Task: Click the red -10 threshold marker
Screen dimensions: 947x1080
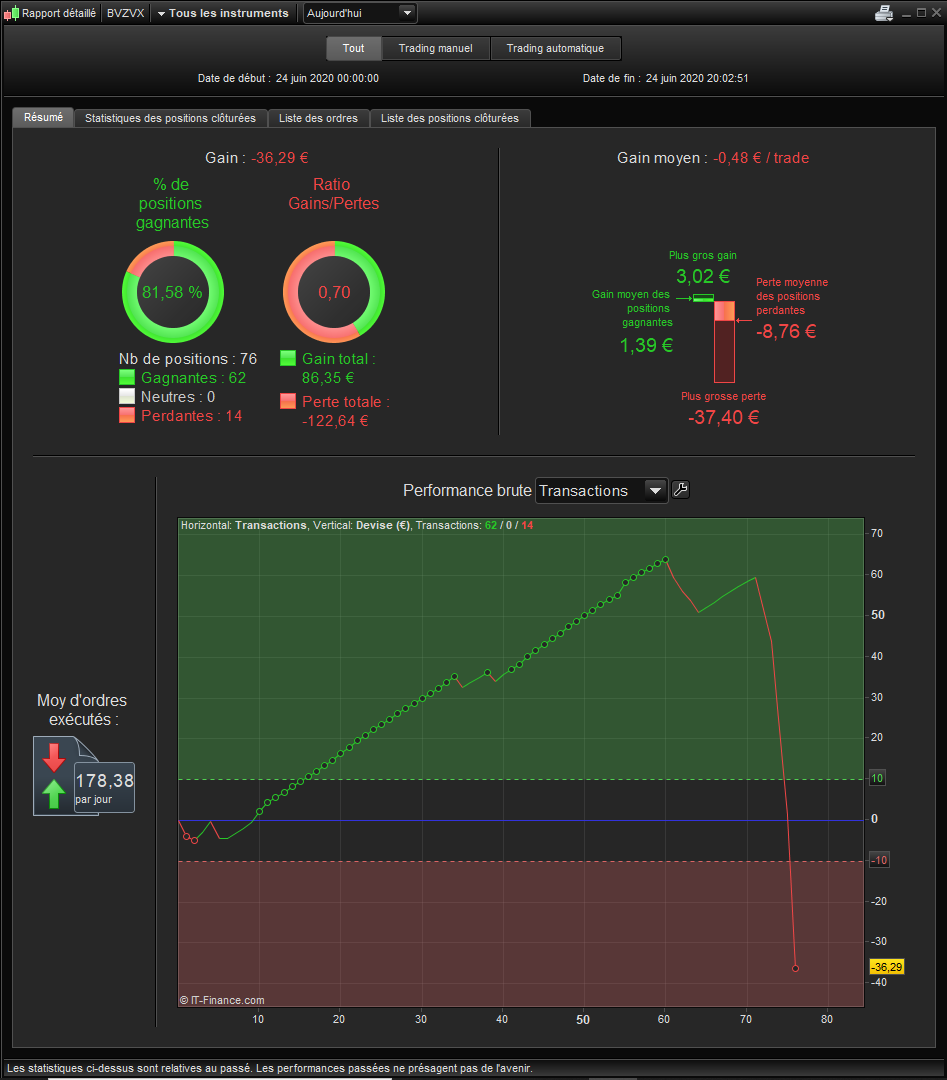Action: pos(879,860)
